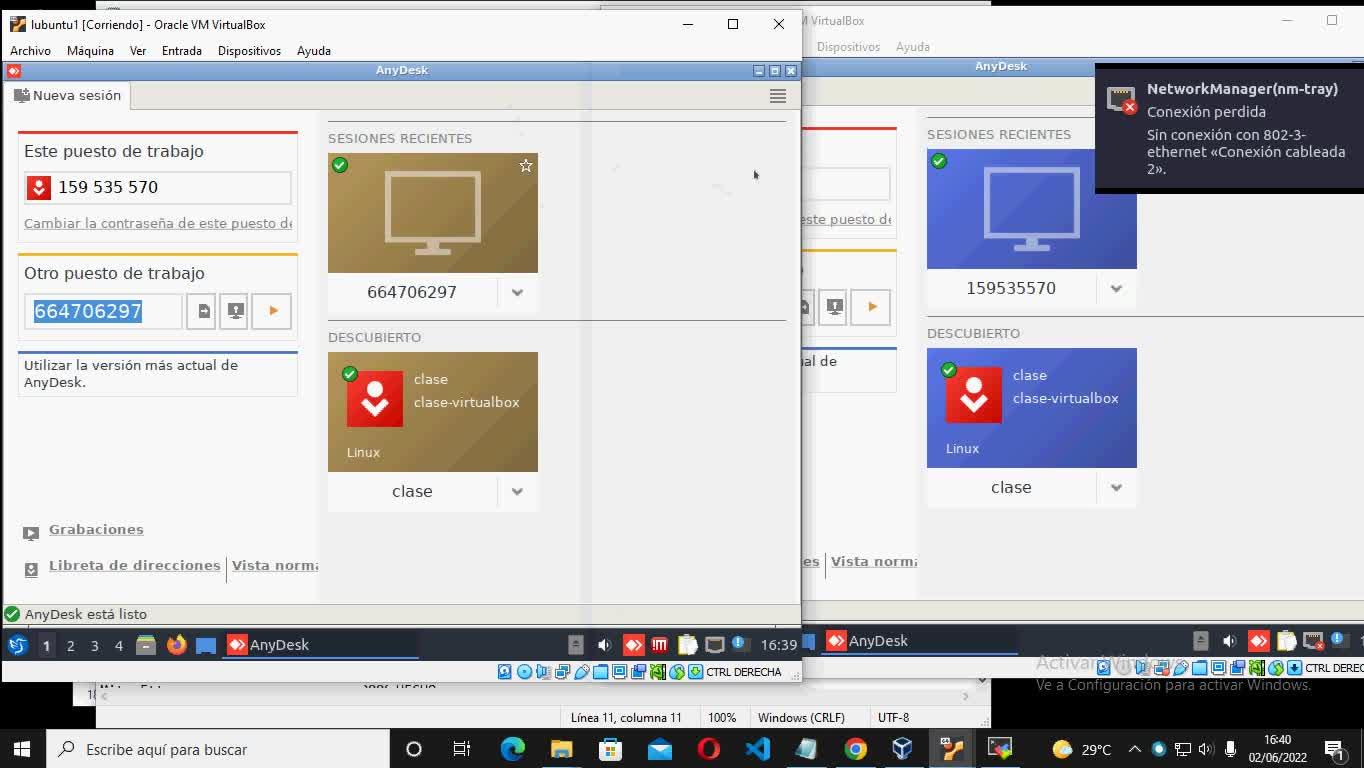Open file manager icon in Lubuntu panel
This screenshot has height=768, width=1364.
point(146,645)
